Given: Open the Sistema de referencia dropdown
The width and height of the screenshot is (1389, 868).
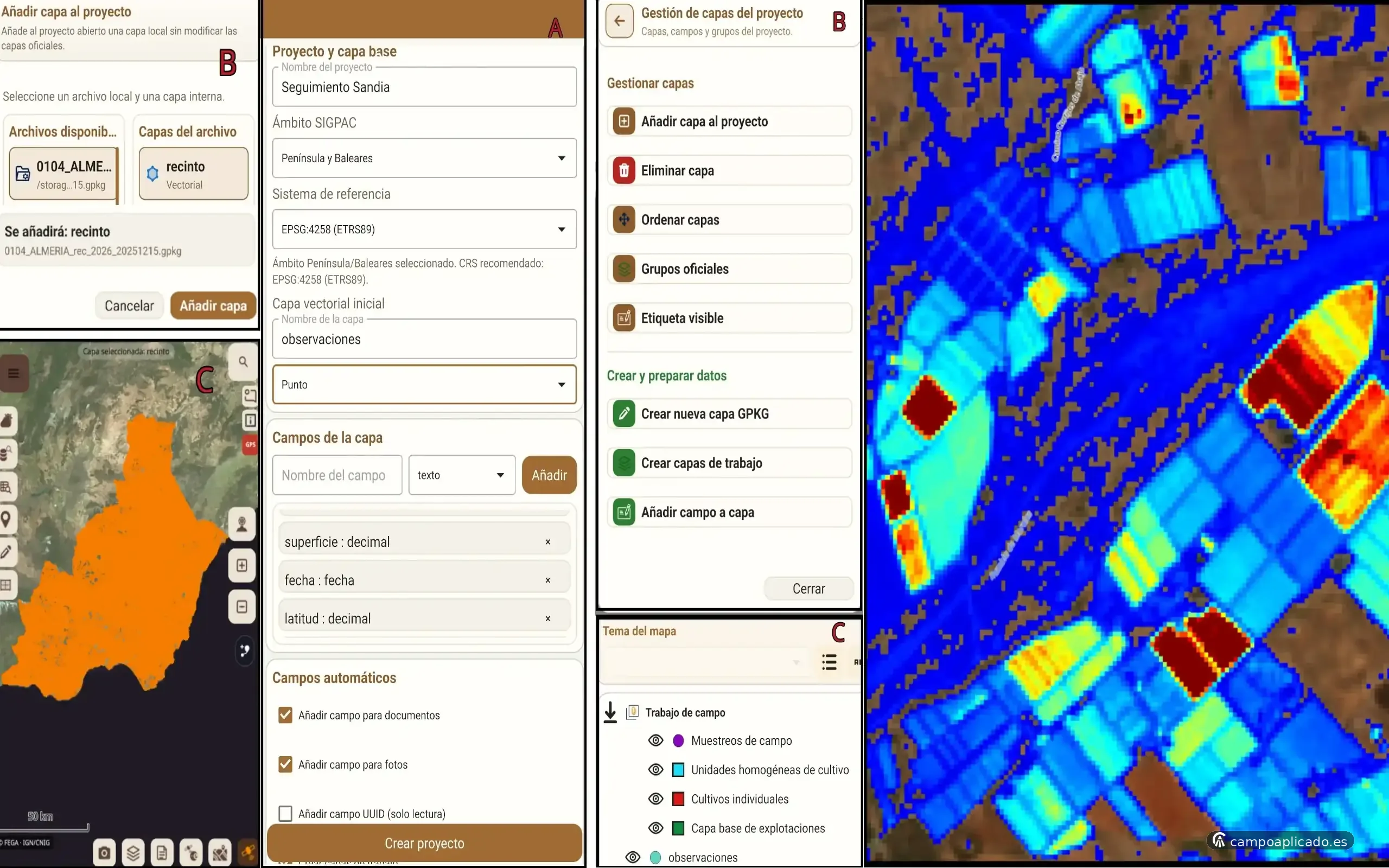Looking at the screenshot, I should (424, 229).
